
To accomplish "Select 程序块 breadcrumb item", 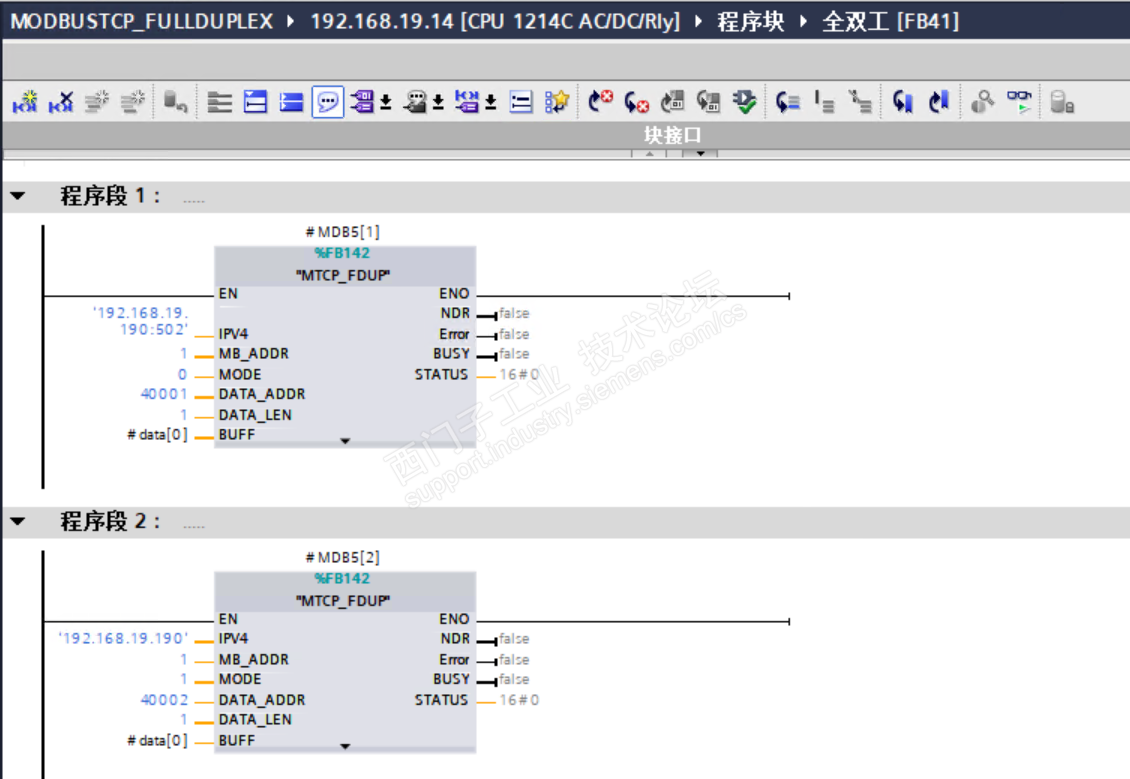I will point(750,21).
